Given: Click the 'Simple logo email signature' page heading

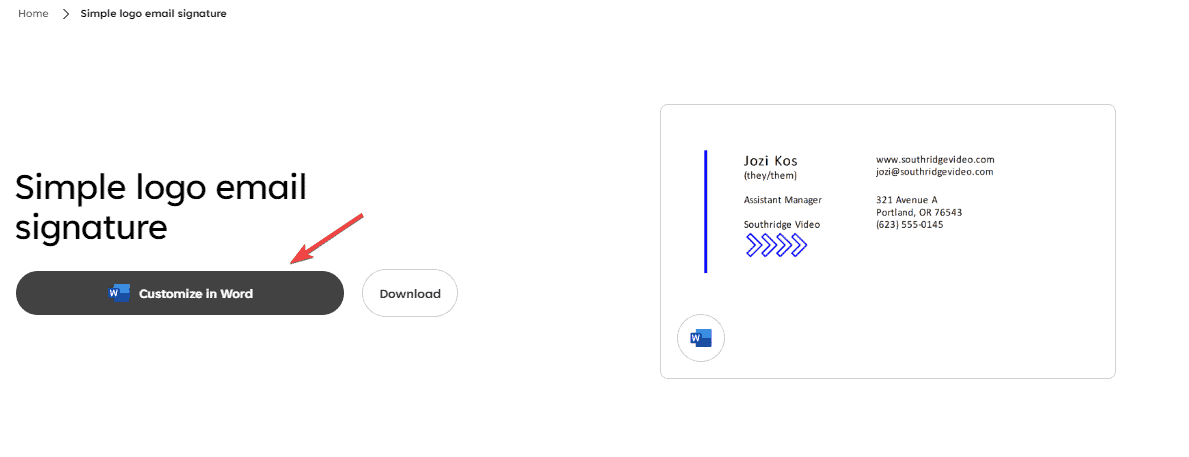Looking at the screenshot, I should pos(161,207).
